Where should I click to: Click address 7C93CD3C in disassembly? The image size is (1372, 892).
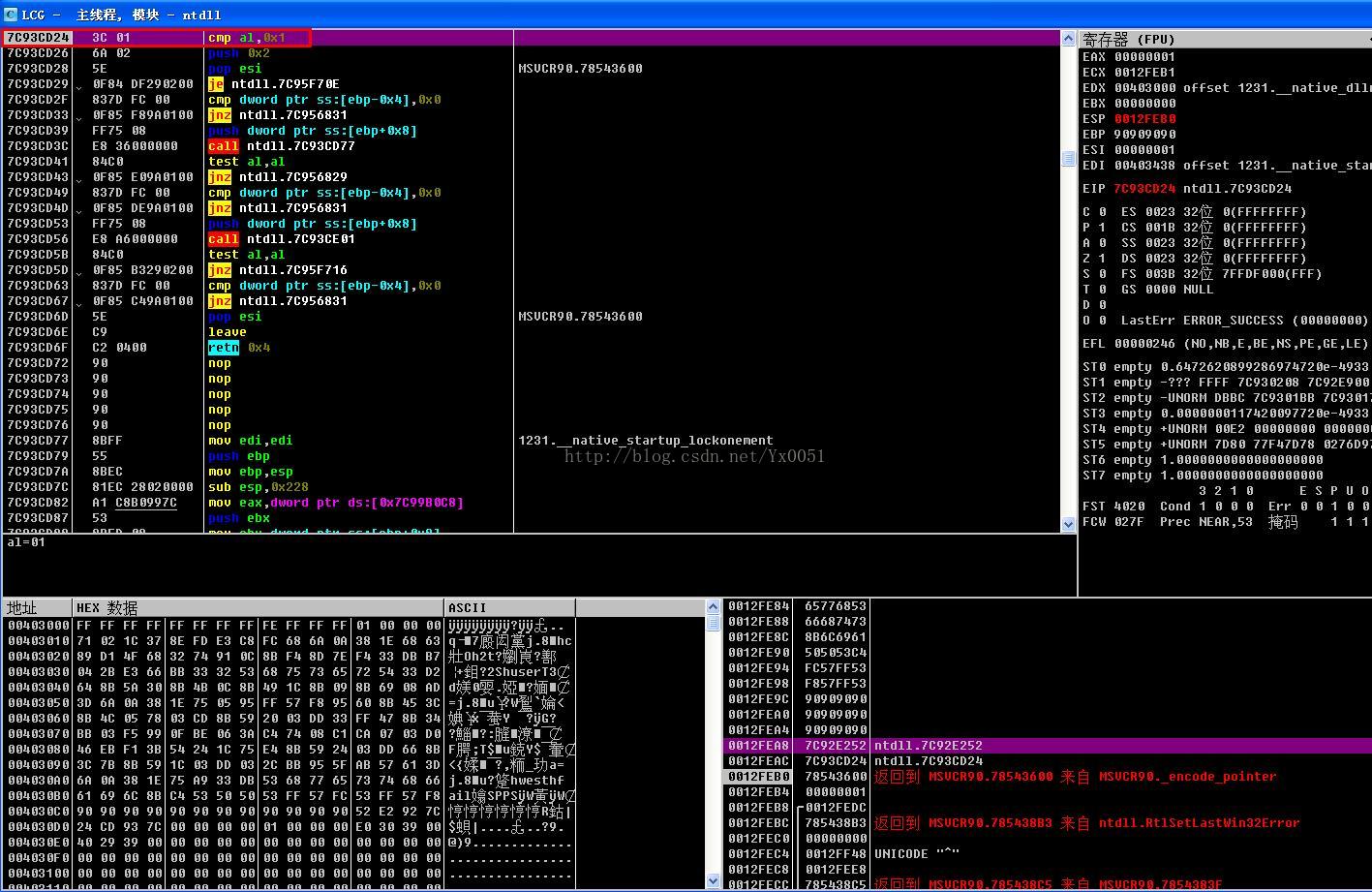[38, 146]
